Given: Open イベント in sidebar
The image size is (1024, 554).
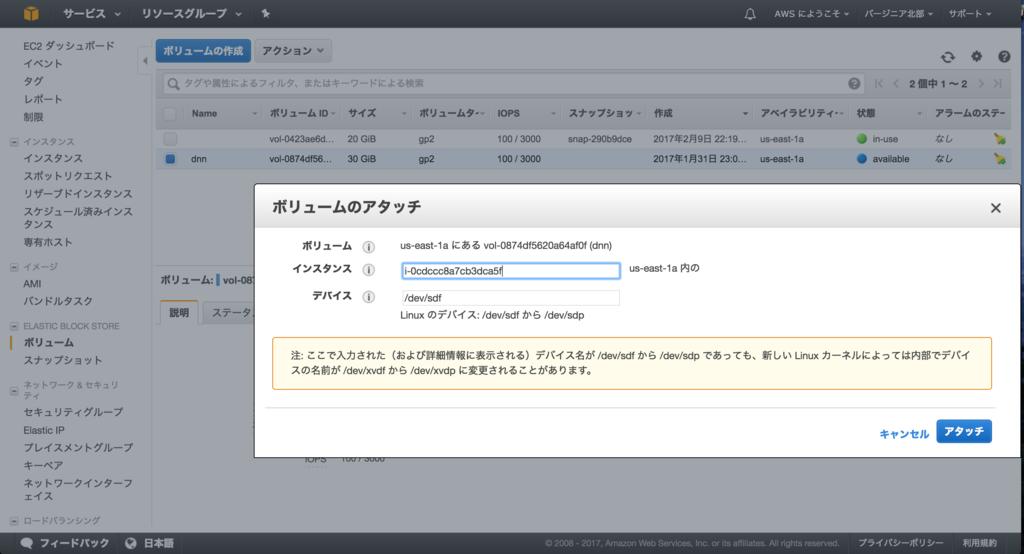Looking at the screenshot, I should coord(43,63).
